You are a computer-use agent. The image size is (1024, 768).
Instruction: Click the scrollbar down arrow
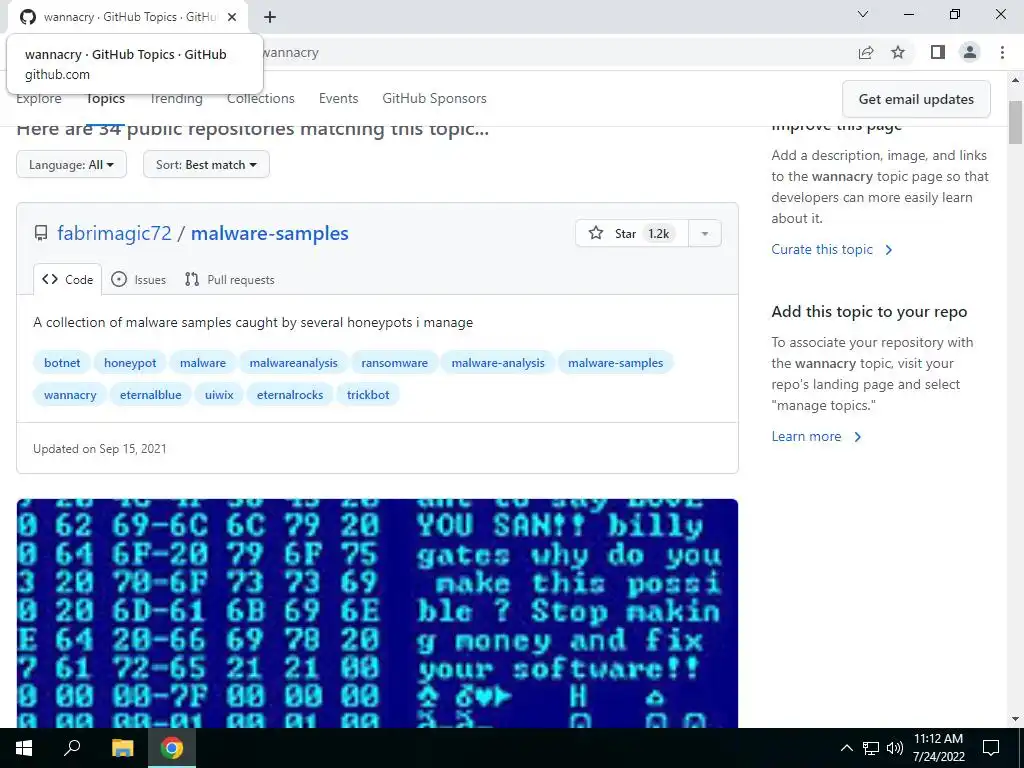1016,719
